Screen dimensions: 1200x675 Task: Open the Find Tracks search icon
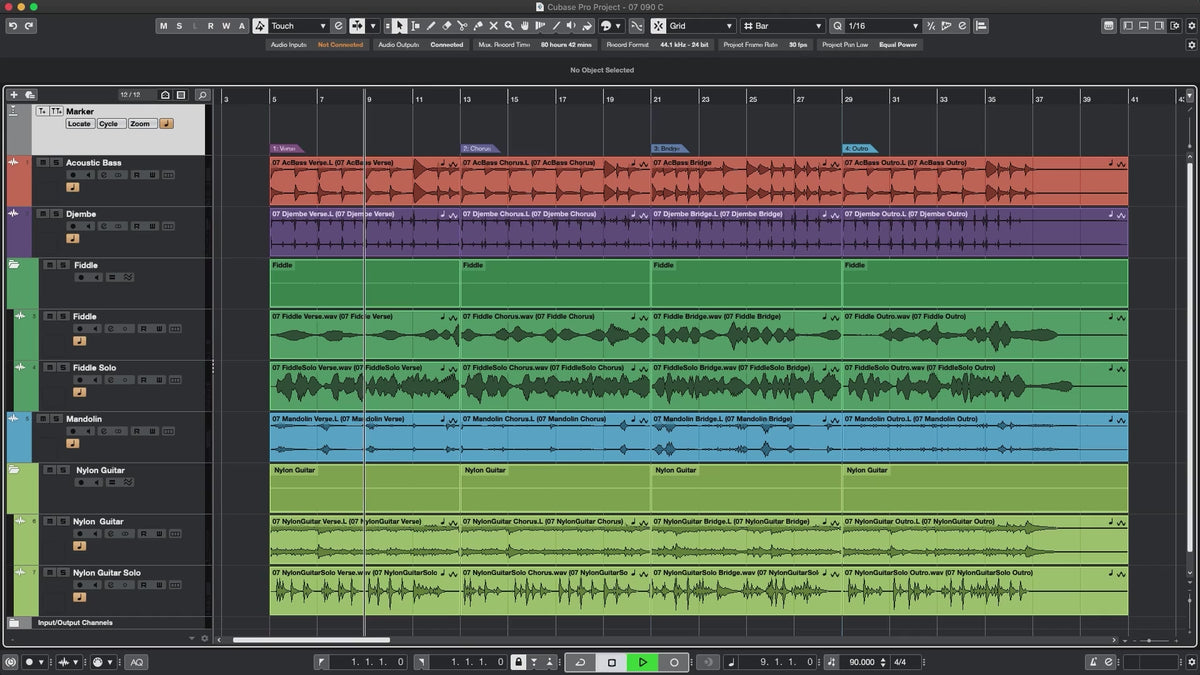202,95
